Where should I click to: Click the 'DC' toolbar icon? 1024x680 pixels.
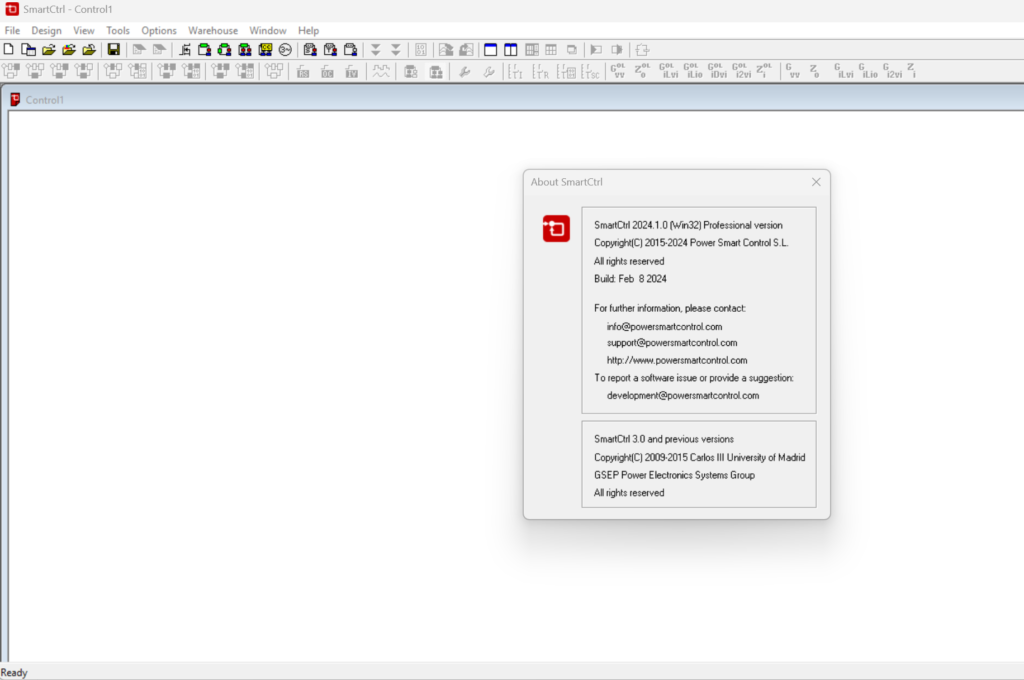pyautogui.click(x=327, y=71)
